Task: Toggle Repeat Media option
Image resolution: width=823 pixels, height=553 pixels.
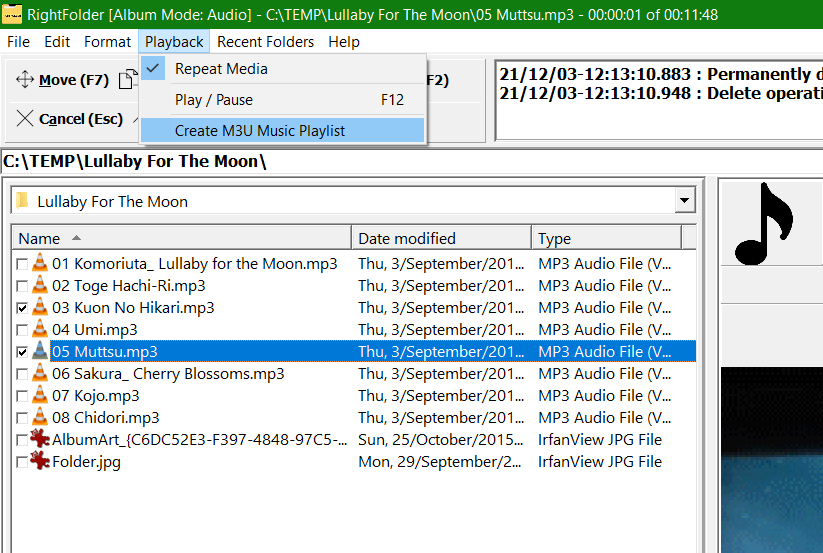Action: coord(283,69)
